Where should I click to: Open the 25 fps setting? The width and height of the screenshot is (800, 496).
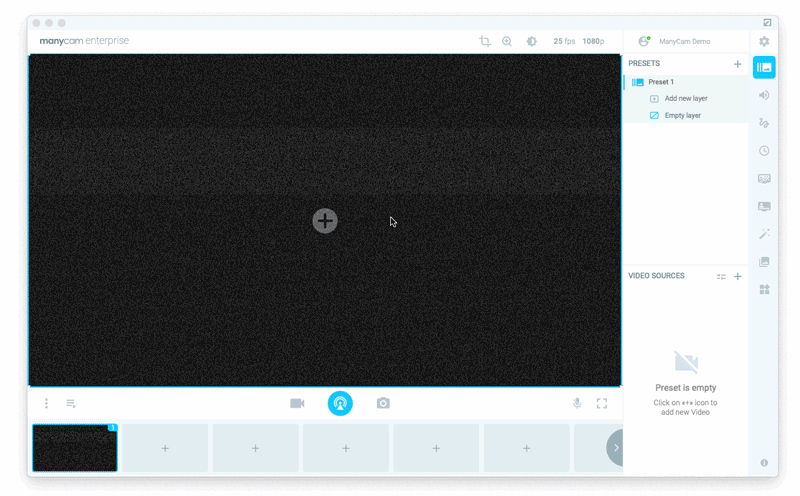pos(564,41)
